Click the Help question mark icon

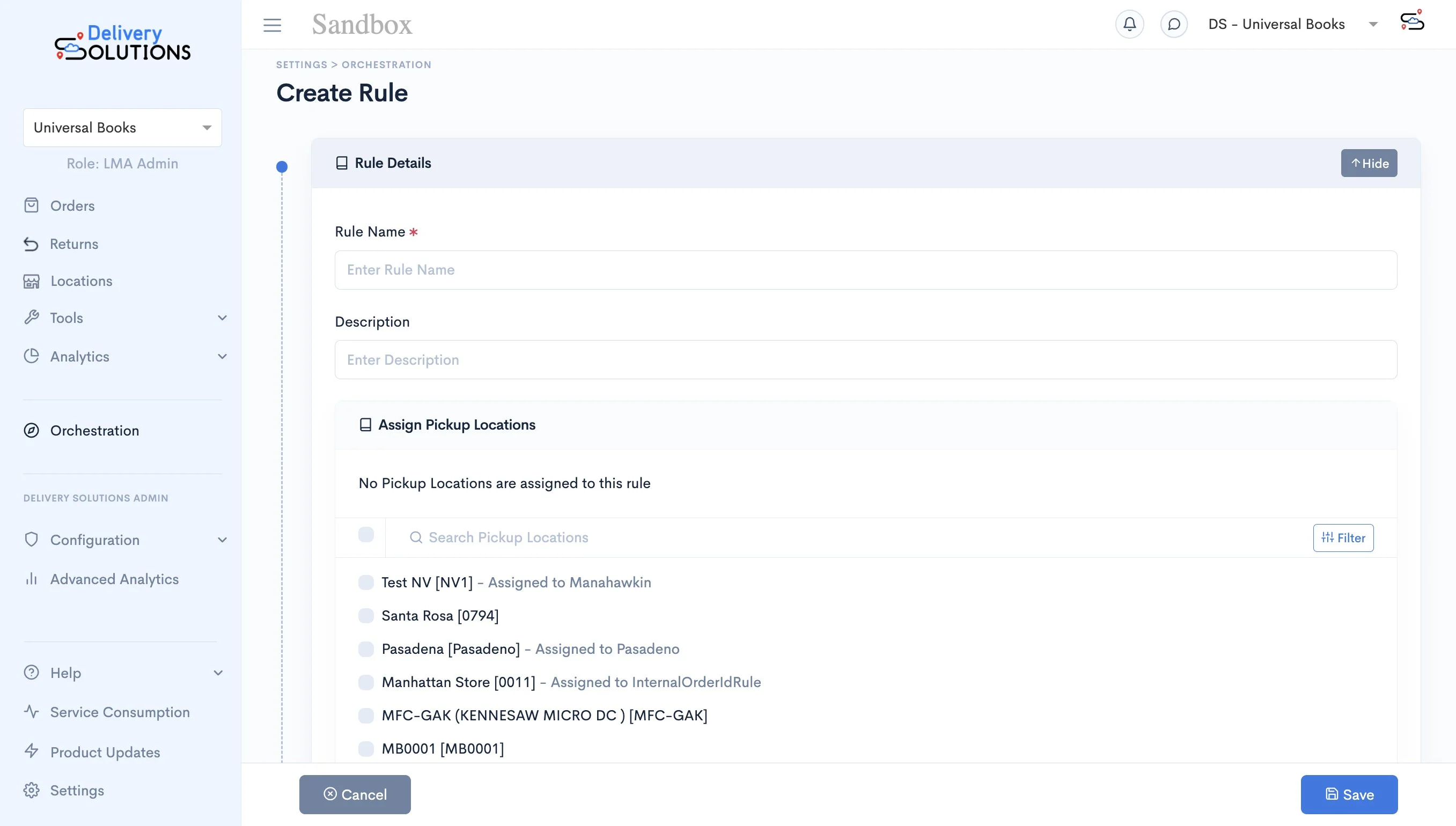pos(31,673)
